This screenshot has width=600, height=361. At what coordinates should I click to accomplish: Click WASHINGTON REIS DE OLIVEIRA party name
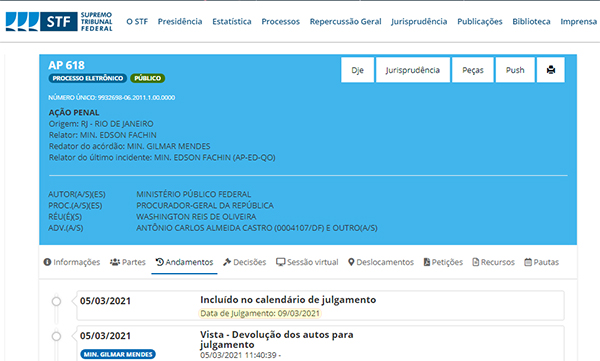coord(196,217)
